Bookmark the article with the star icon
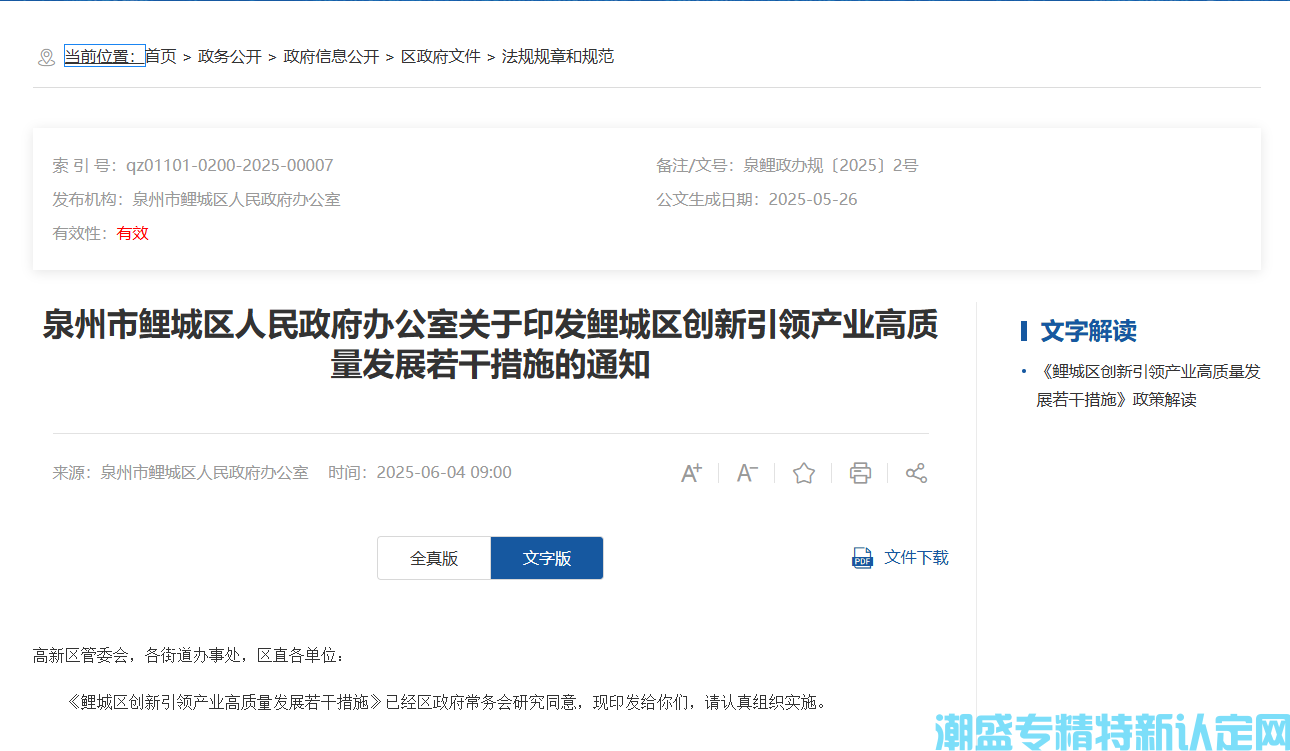The width and height of the screenshot is (1290, 751). click(804, 473)
